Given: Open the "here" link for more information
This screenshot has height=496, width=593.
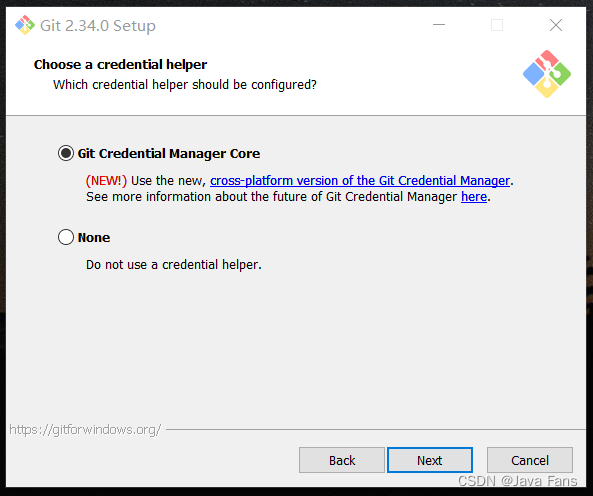Looking at the screenshot, I should point(474,197).
